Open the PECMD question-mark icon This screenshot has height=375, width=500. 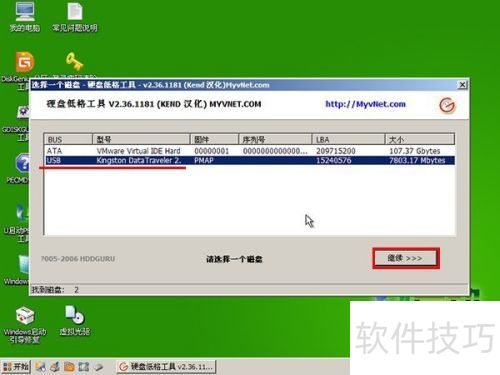pos(23,163)
